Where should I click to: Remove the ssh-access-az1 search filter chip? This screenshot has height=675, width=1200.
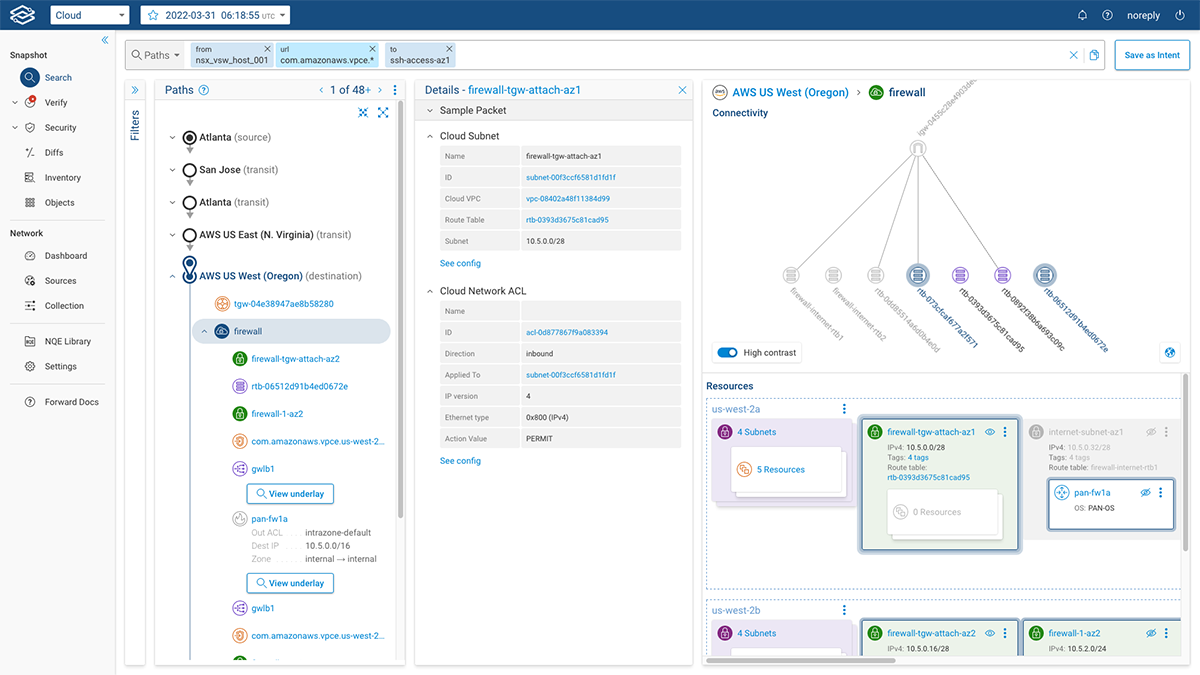click(x=448, y=47)
